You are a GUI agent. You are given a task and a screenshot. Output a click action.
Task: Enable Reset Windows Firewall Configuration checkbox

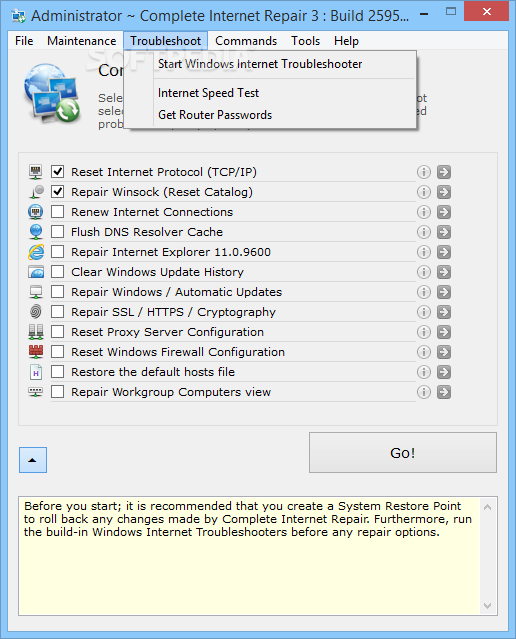pyautogui.click(x=57, y=351)
